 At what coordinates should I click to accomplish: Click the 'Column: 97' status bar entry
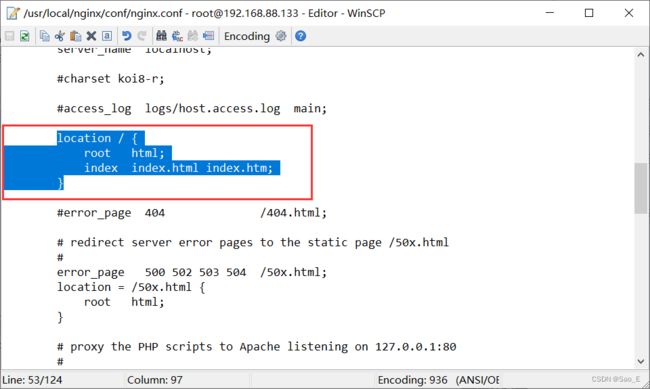click(155, 380)
